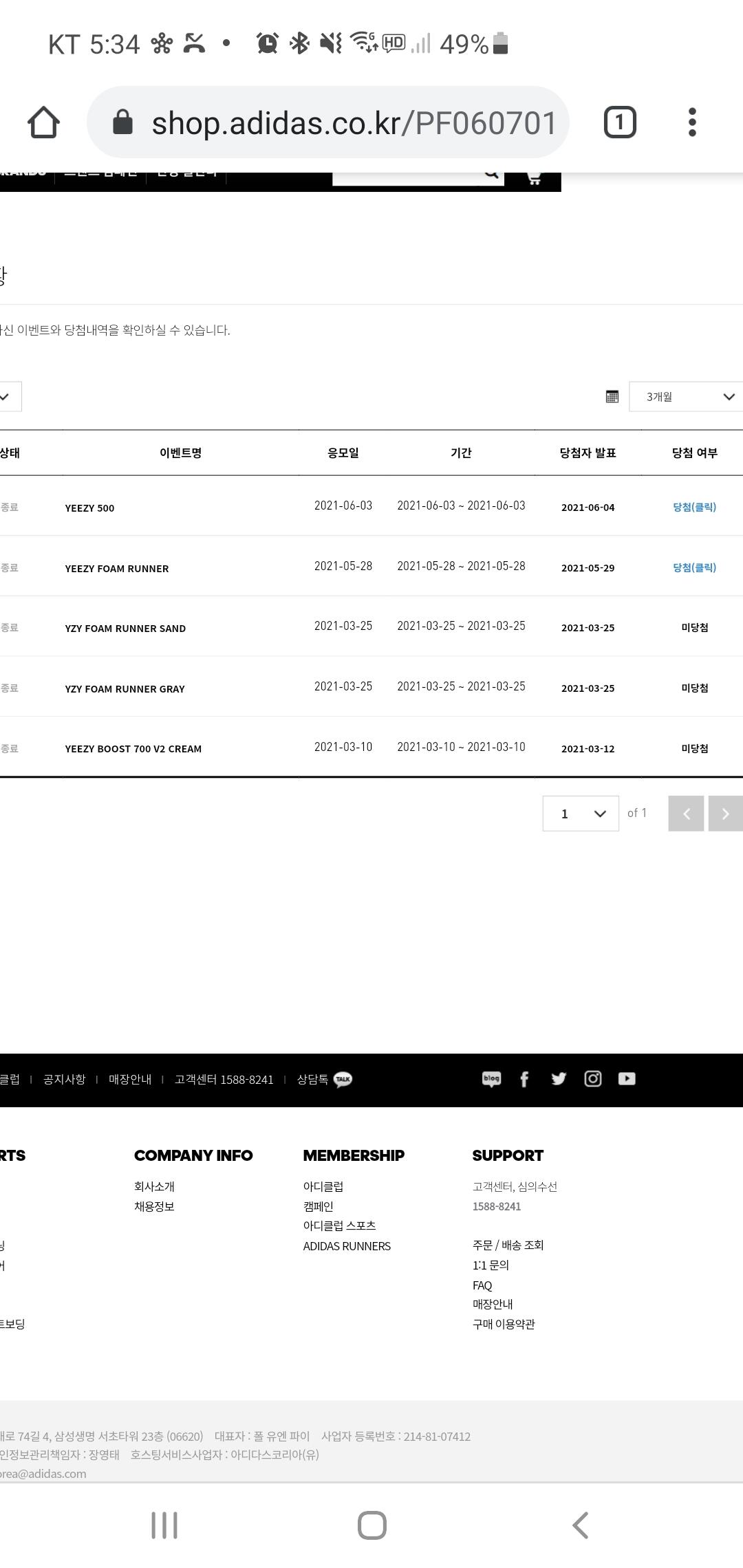The image size is (743, 1568).
Task: Open the Facebook icon
Action: click(524, 1079)
